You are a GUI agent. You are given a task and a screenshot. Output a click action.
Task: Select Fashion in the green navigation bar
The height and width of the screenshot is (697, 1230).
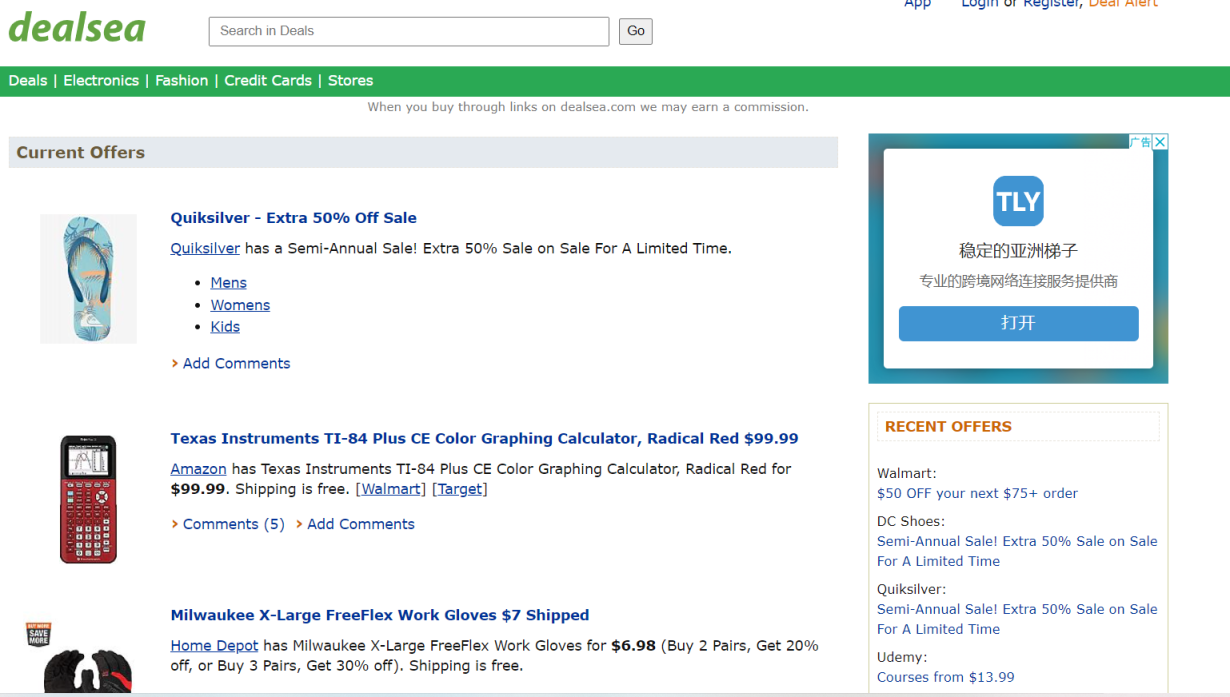(x=181, y=81)
